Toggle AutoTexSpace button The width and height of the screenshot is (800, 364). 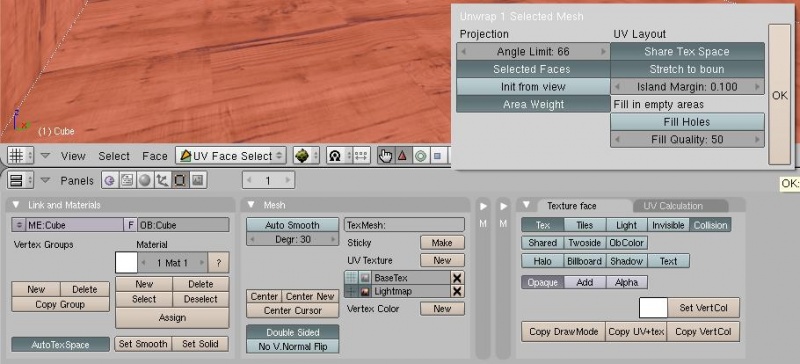click(60, 345)
